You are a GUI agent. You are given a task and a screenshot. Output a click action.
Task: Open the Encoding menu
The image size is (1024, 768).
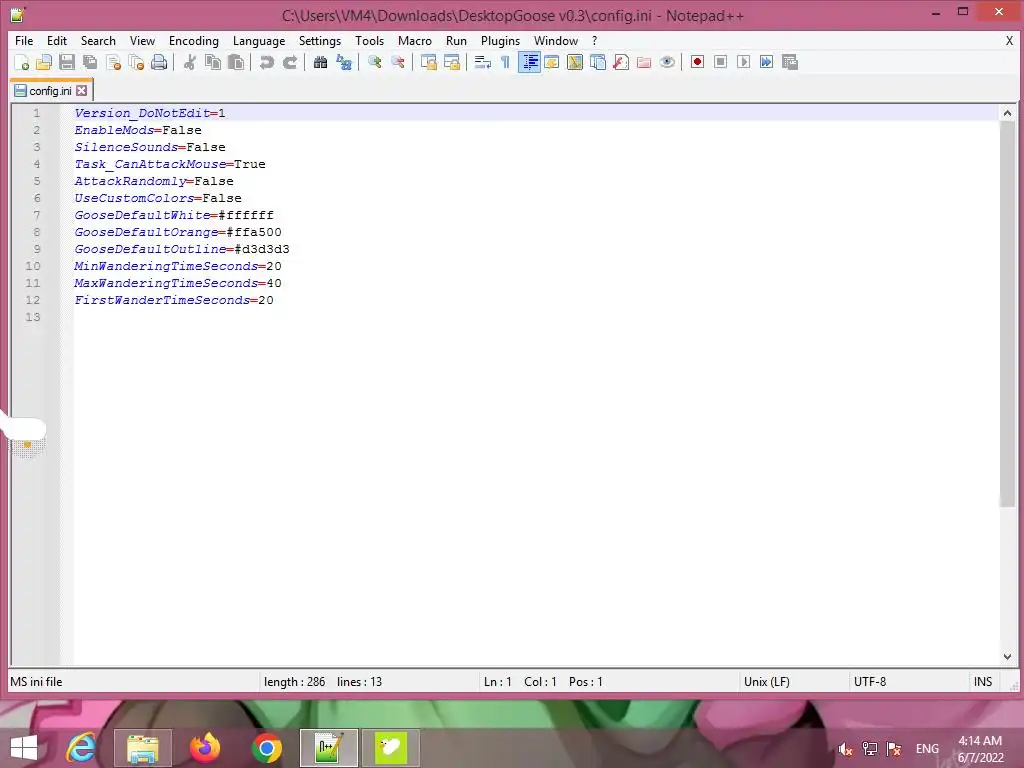click(x=194, y=40)
